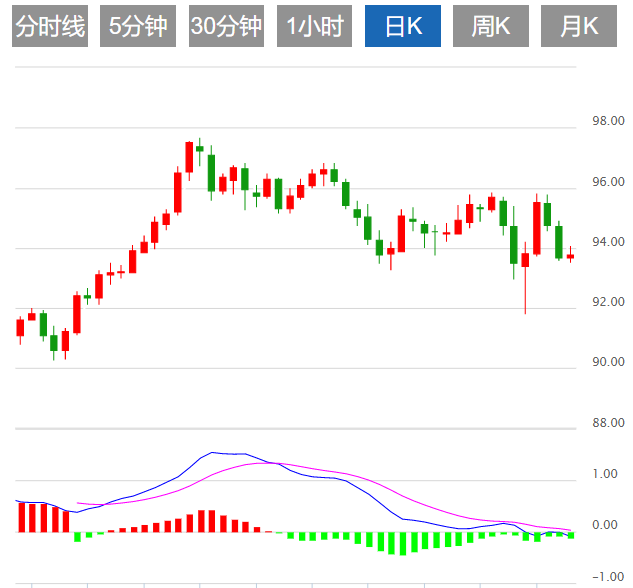Click the 92.00 price axis label
Screen dimensions: 633x588
click(x=608, y=302)
